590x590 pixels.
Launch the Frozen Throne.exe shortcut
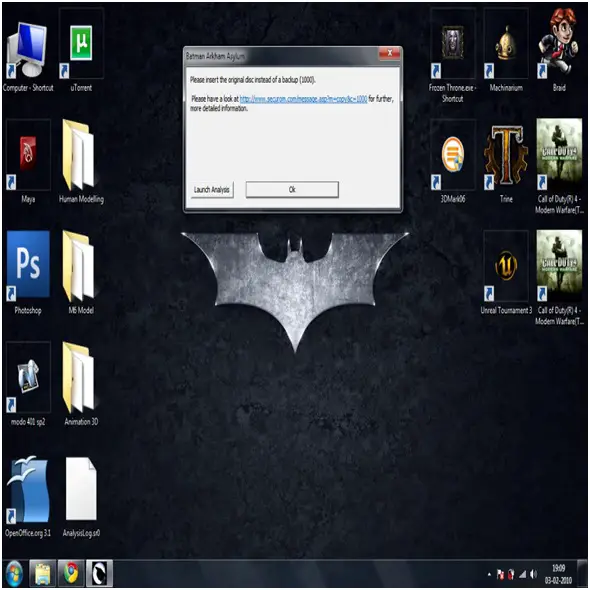[x=452, y=56]
